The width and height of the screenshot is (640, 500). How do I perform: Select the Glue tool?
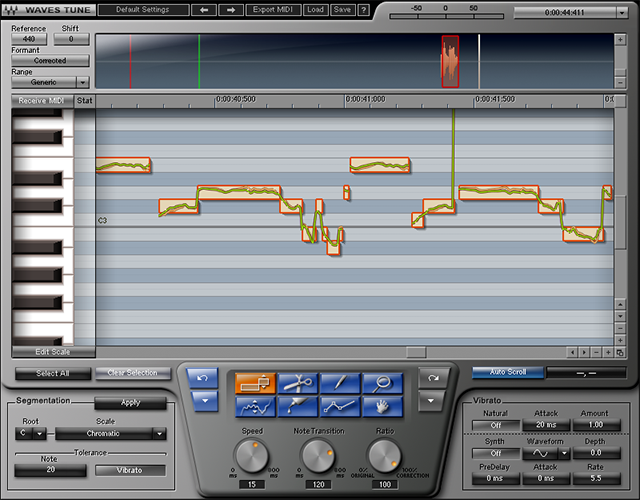click(298, 407)
